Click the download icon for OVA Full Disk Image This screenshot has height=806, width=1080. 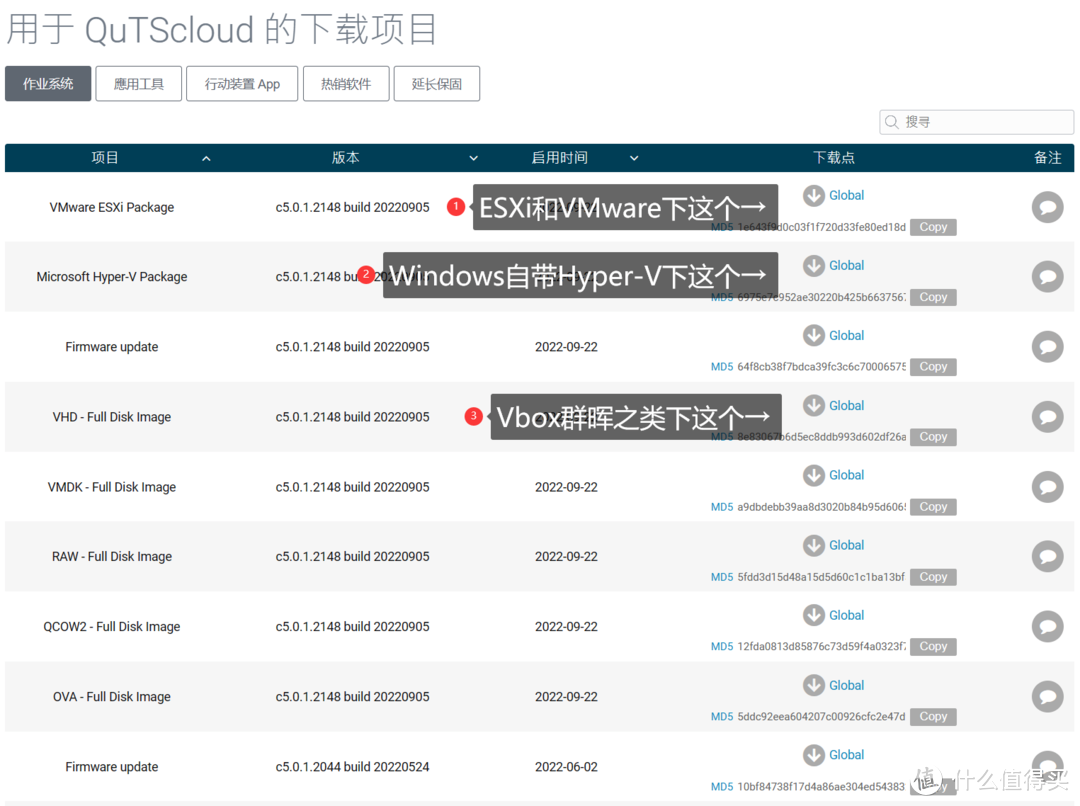(x=813, y=685)
